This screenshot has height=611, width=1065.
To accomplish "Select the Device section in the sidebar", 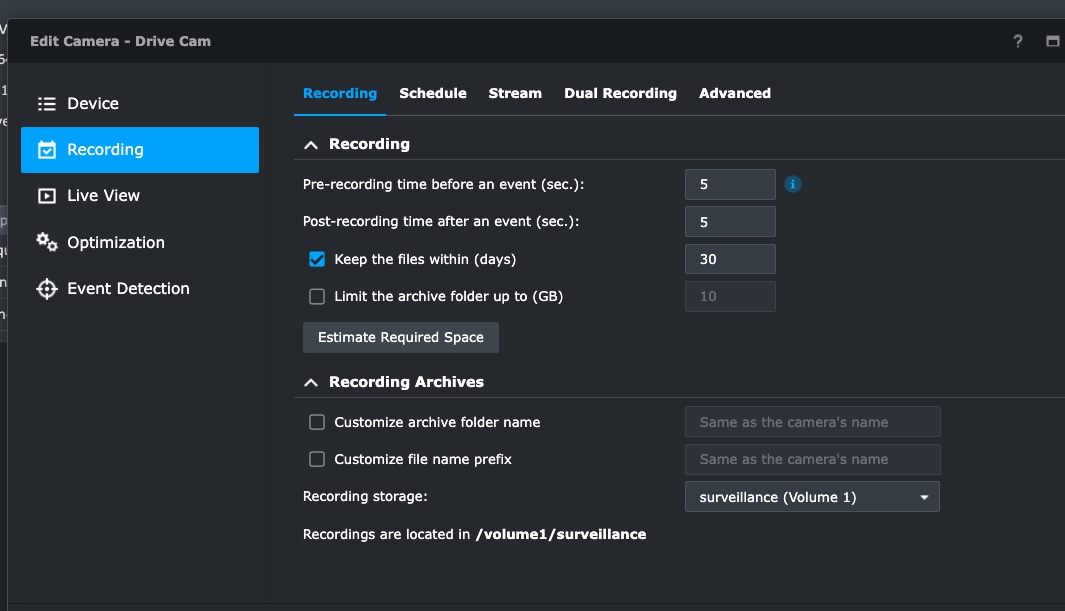I will tap(92, 103).
